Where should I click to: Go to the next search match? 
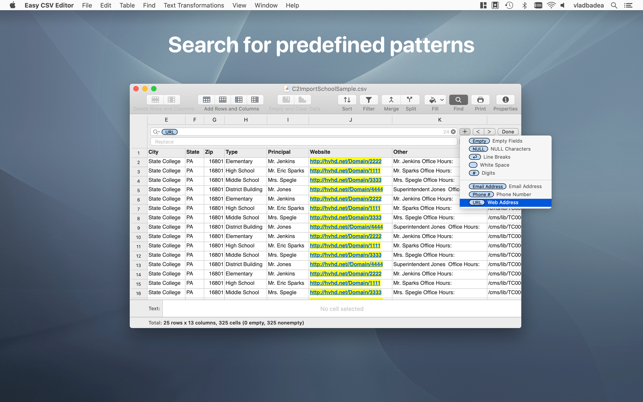(x=489, y=132)
